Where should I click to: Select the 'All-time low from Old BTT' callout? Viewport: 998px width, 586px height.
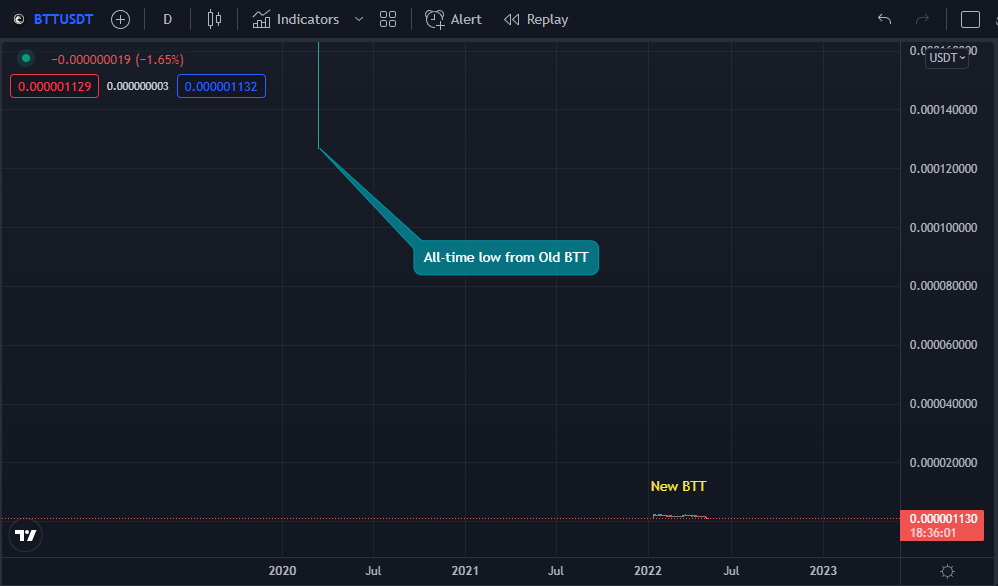506,258
